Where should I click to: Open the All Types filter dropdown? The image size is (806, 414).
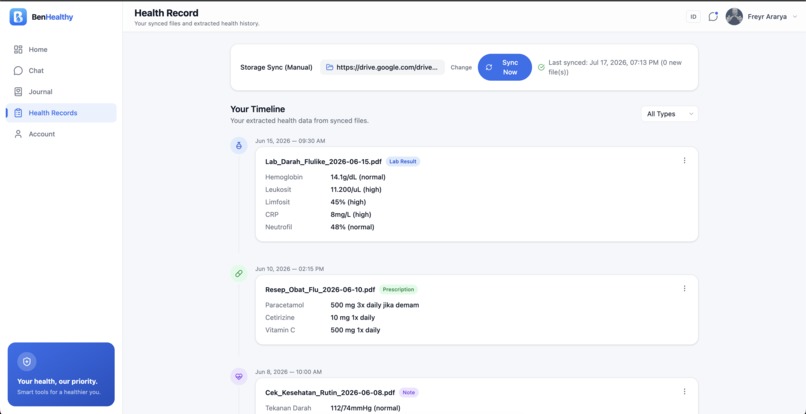click(669, 114)
